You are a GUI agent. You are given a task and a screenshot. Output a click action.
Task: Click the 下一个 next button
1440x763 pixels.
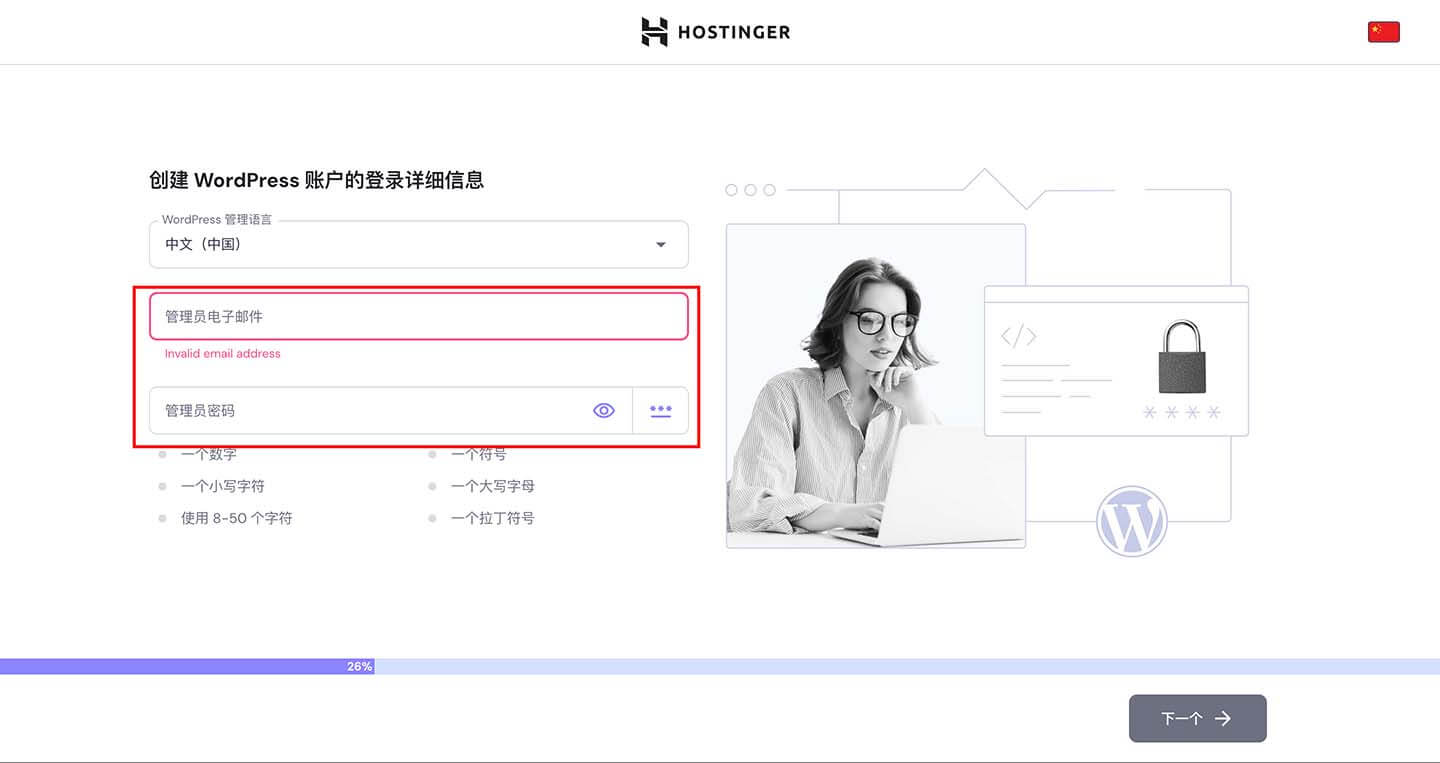(1197, 718)
